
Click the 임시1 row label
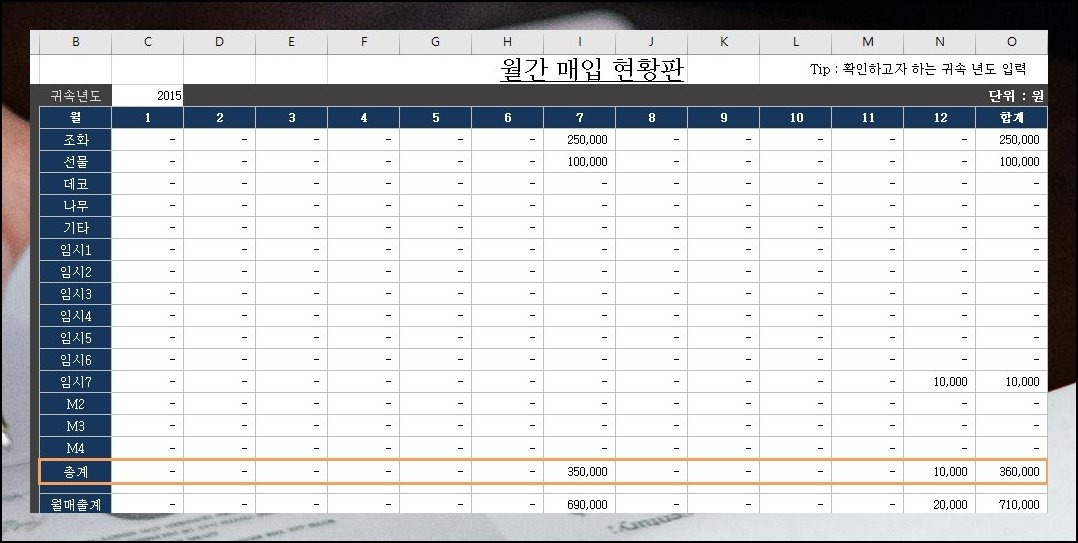[76, 250]
